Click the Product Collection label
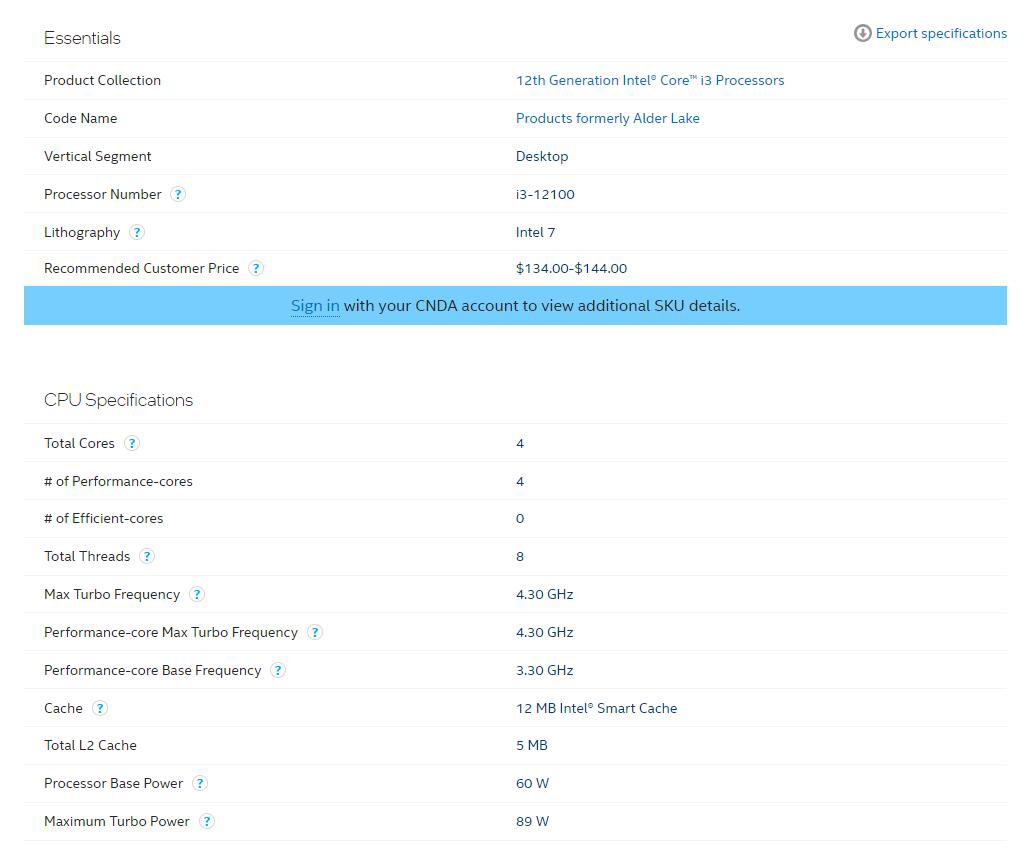The height and width of the screenshot is (864, 1029). (102, 80)
